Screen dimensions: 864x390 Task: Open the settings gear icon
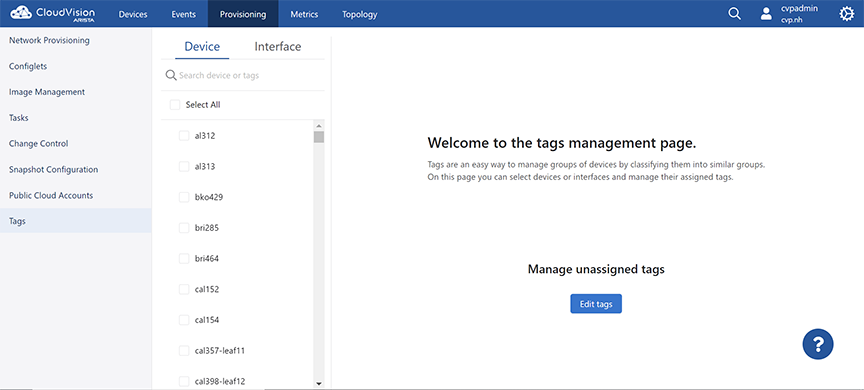coord(846,14)
